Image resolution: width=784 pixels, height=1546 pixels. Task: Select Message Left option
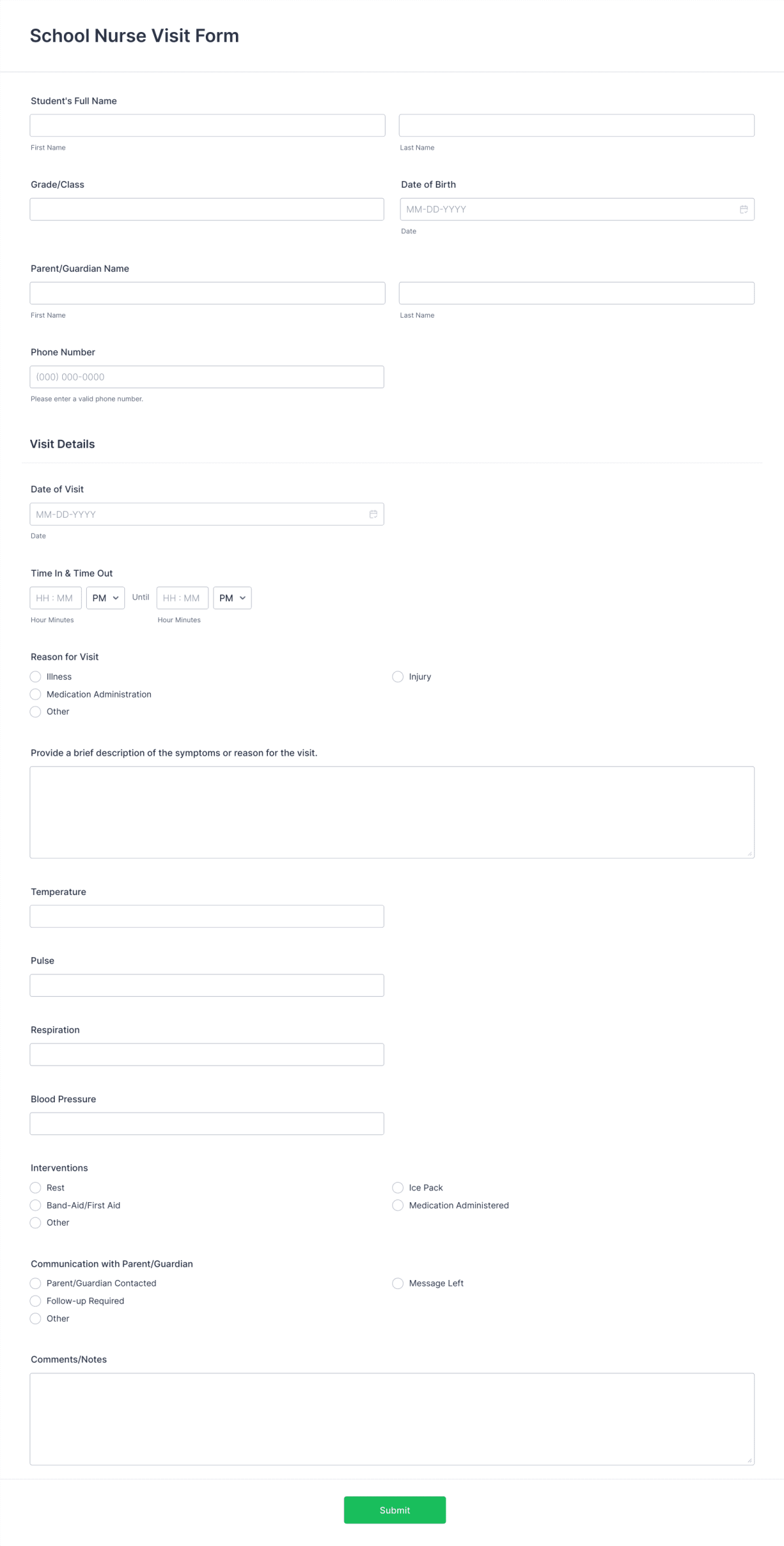[x=398, y=1283]
